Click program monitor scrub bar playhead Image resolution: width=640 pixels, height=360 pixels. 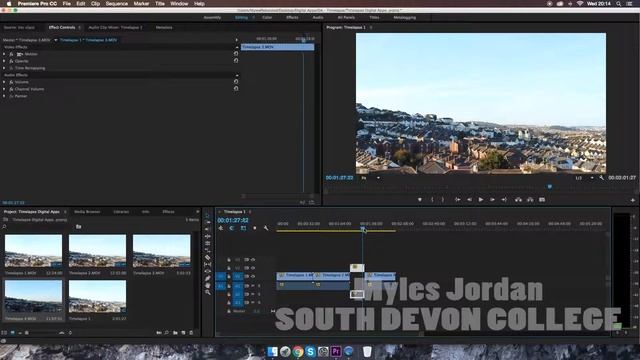click(550, 187)
